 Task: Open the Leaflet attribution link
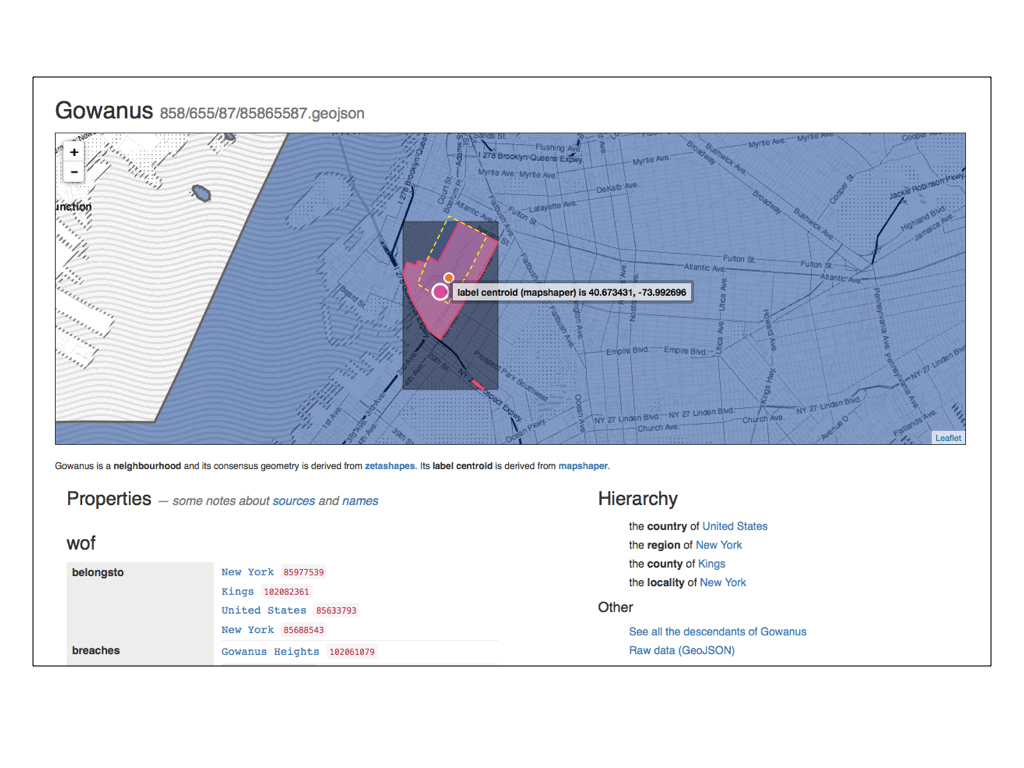[x=948, y=438]
